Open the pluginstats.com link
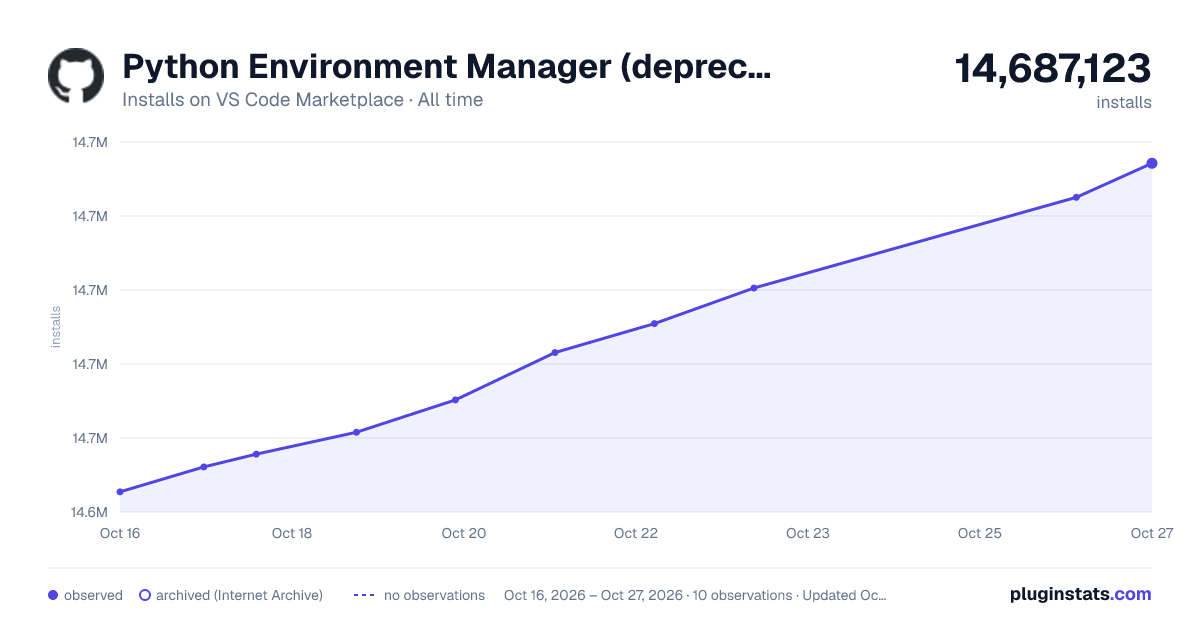This screenshot has width=1200, height=630. [x=1080, y=594]
